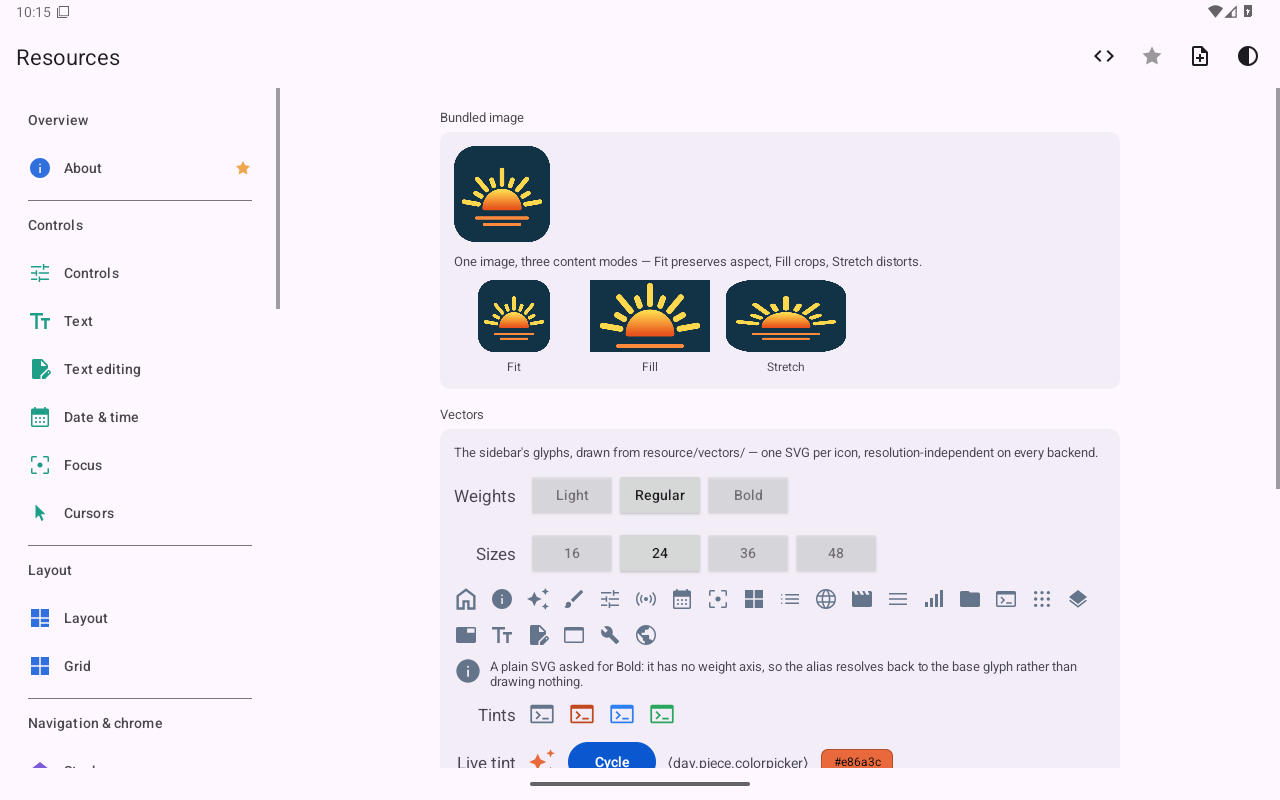Set icon size to 36
The width and height of the screenshot is (1280, 800).
[x=748, y=553]
